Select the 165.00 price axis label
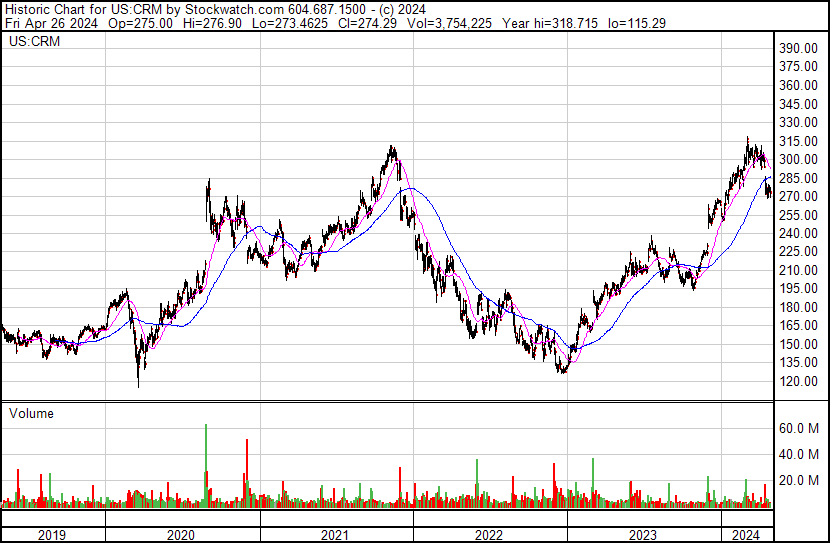Screen dimensions: 830x543 tap(798, 325)
